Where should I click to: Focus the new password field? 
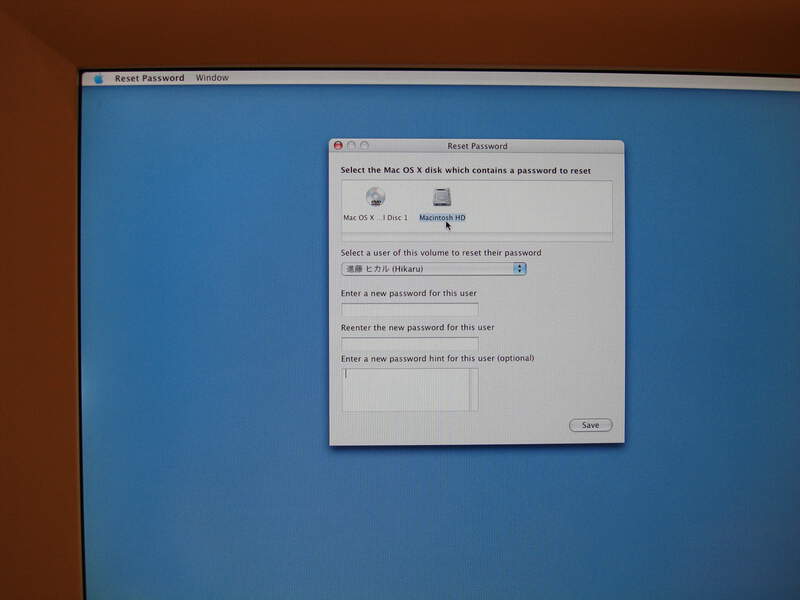pos(410,309)
